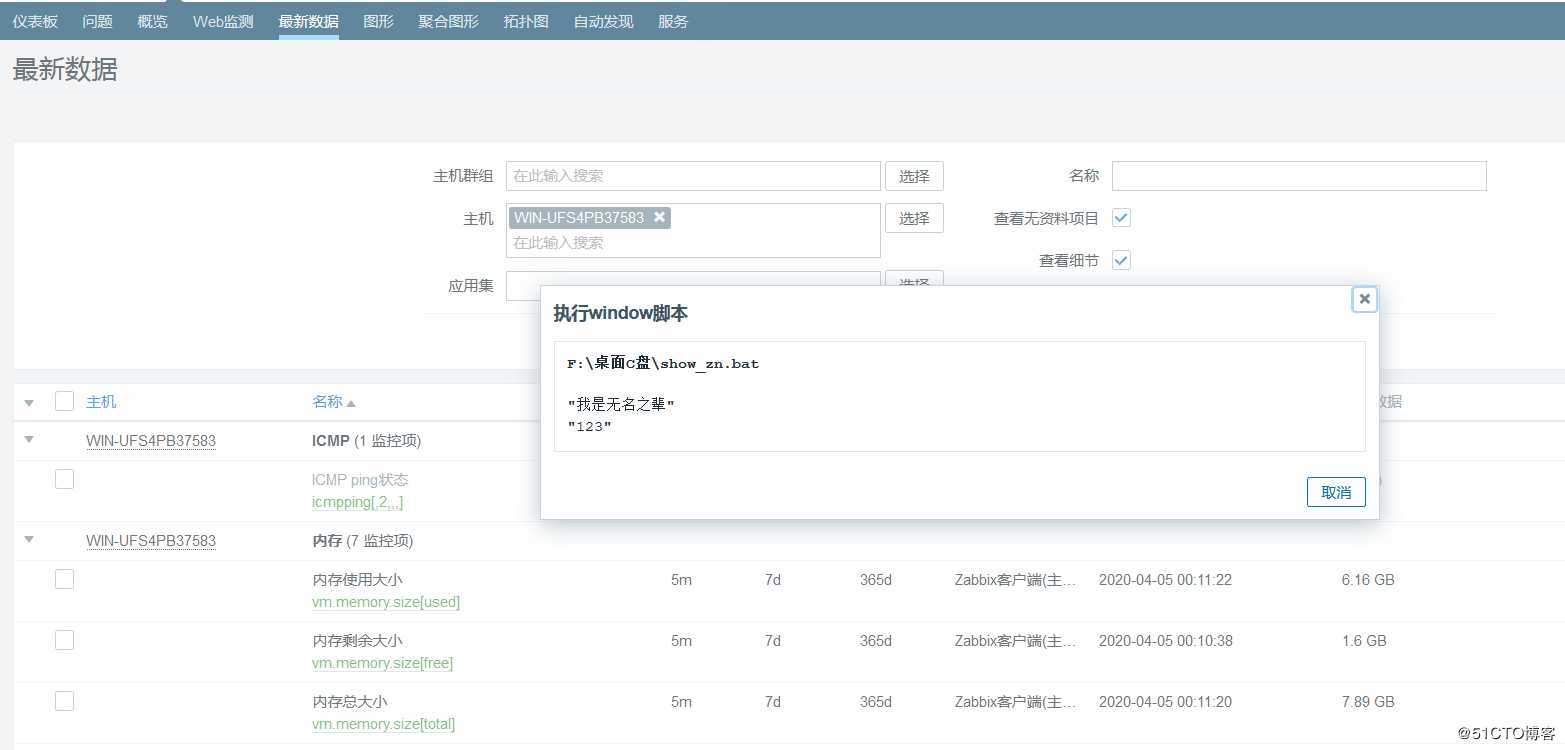Check the ICMP ping状态 row checkbox
Image resolution: width=1565 pixels, height=750 pixels.
tap(64, 479)
